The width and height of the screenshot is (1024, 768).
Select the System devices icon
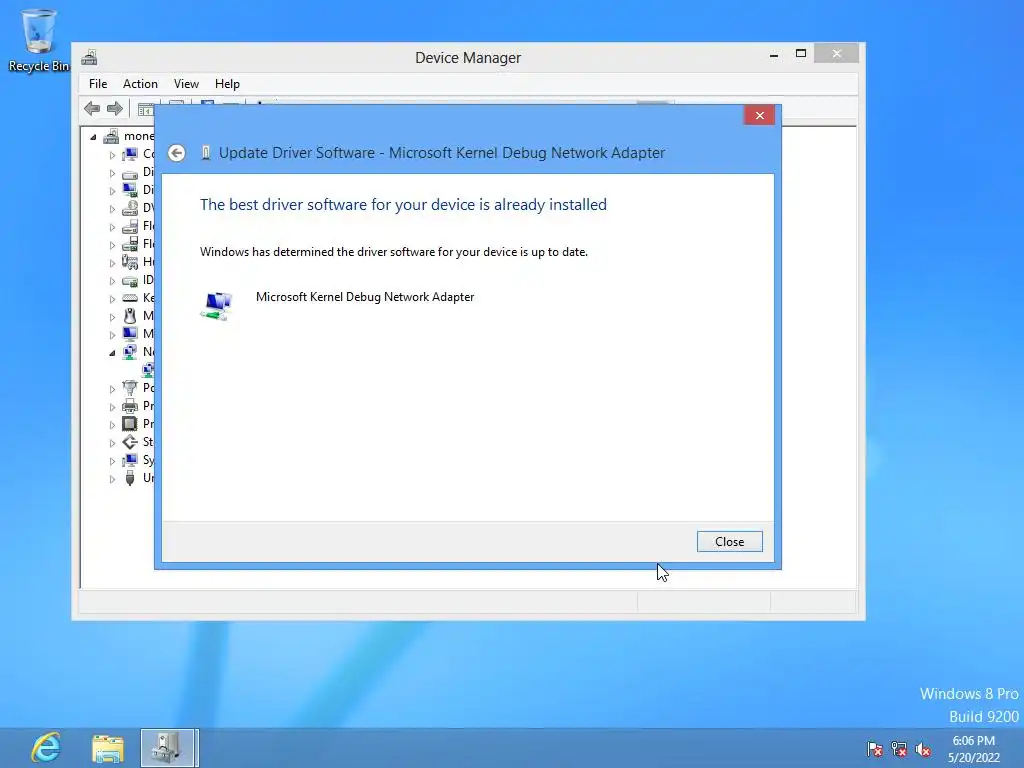click(131, 460)
